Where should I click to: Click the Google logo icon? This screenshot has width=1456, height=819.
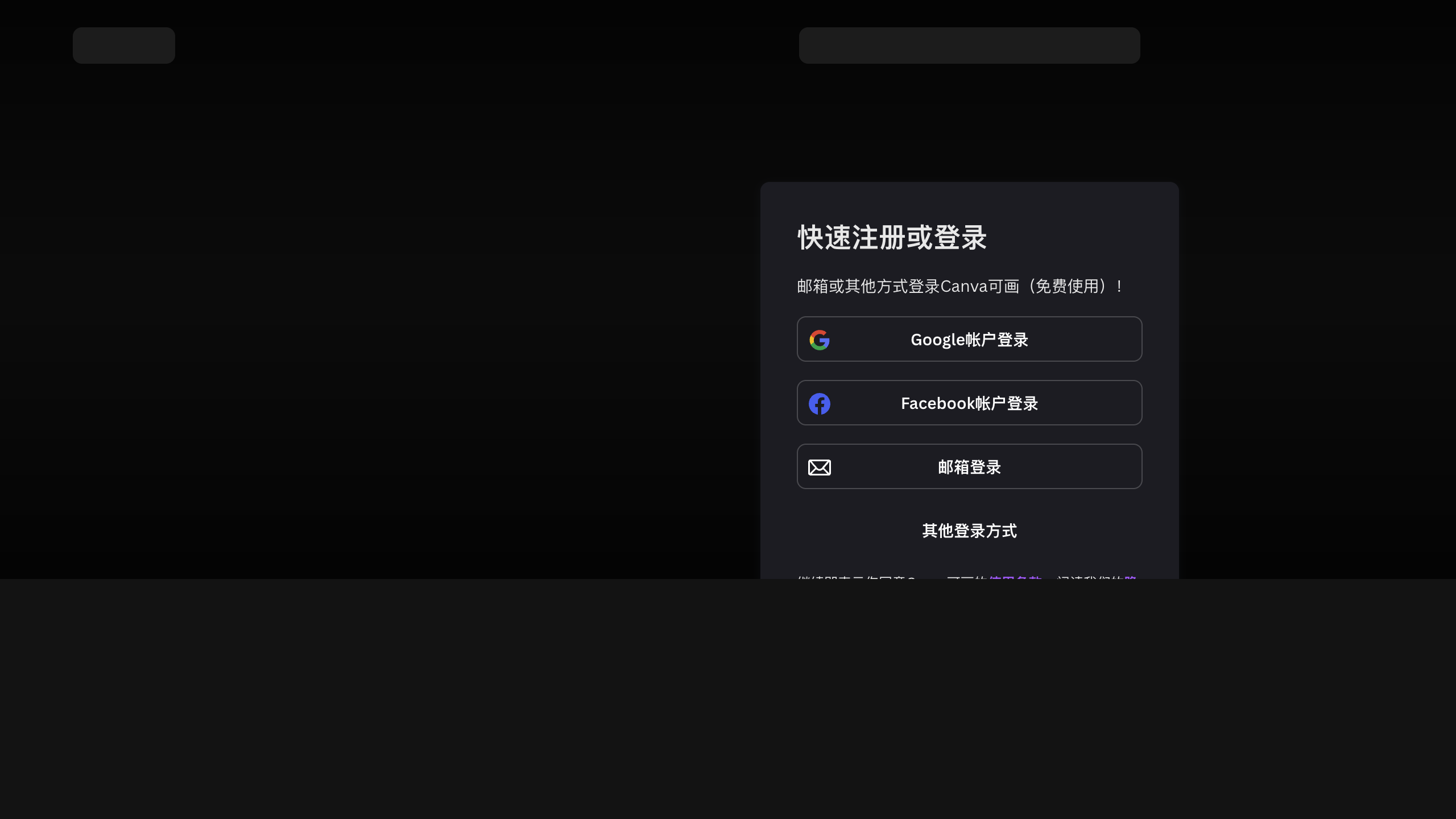820,340
